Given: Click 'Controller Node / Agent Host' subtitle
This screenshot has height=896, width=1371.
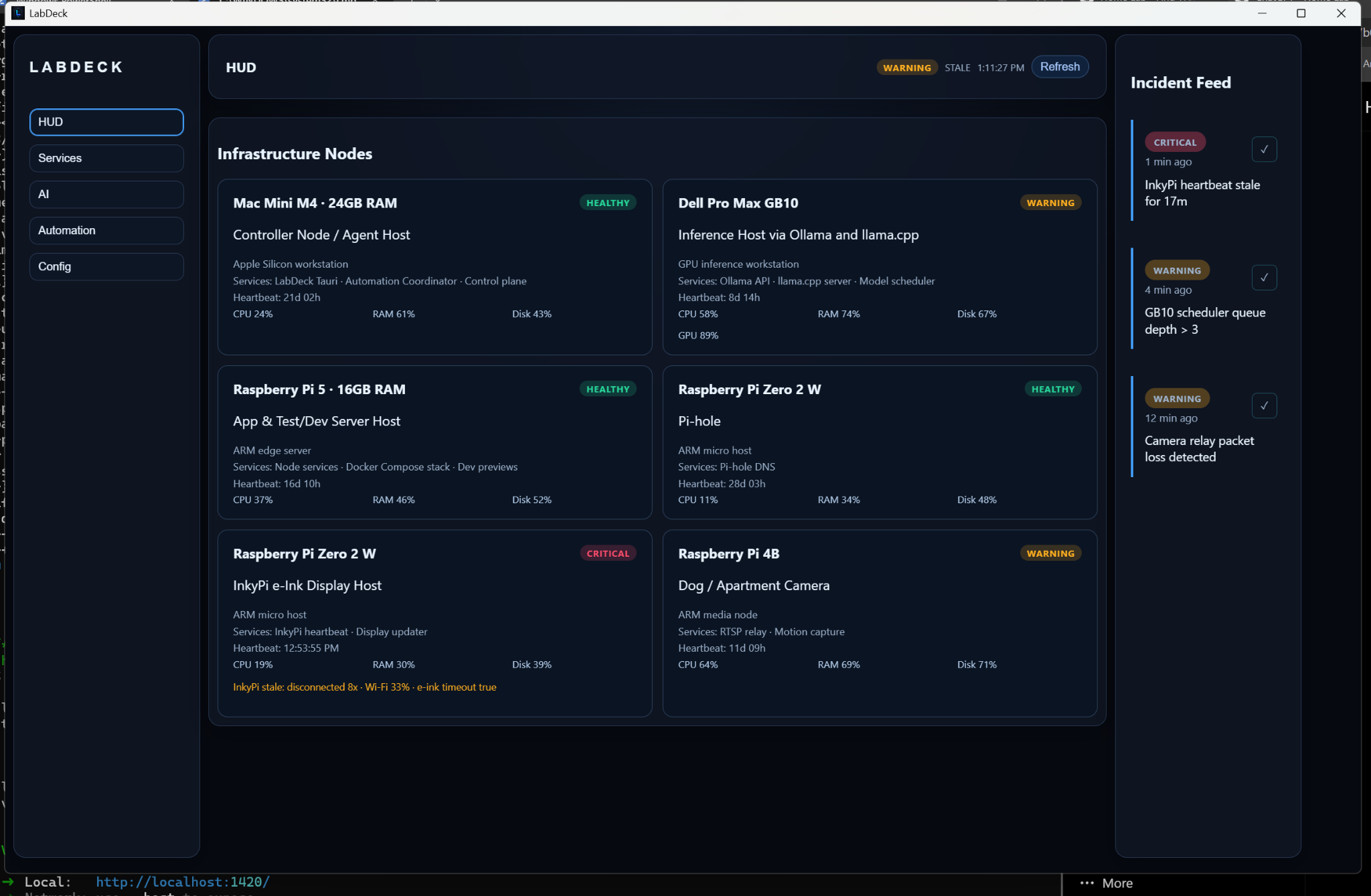Looking at the screenshot, I should pyautogui.click(x=321, y=235).
